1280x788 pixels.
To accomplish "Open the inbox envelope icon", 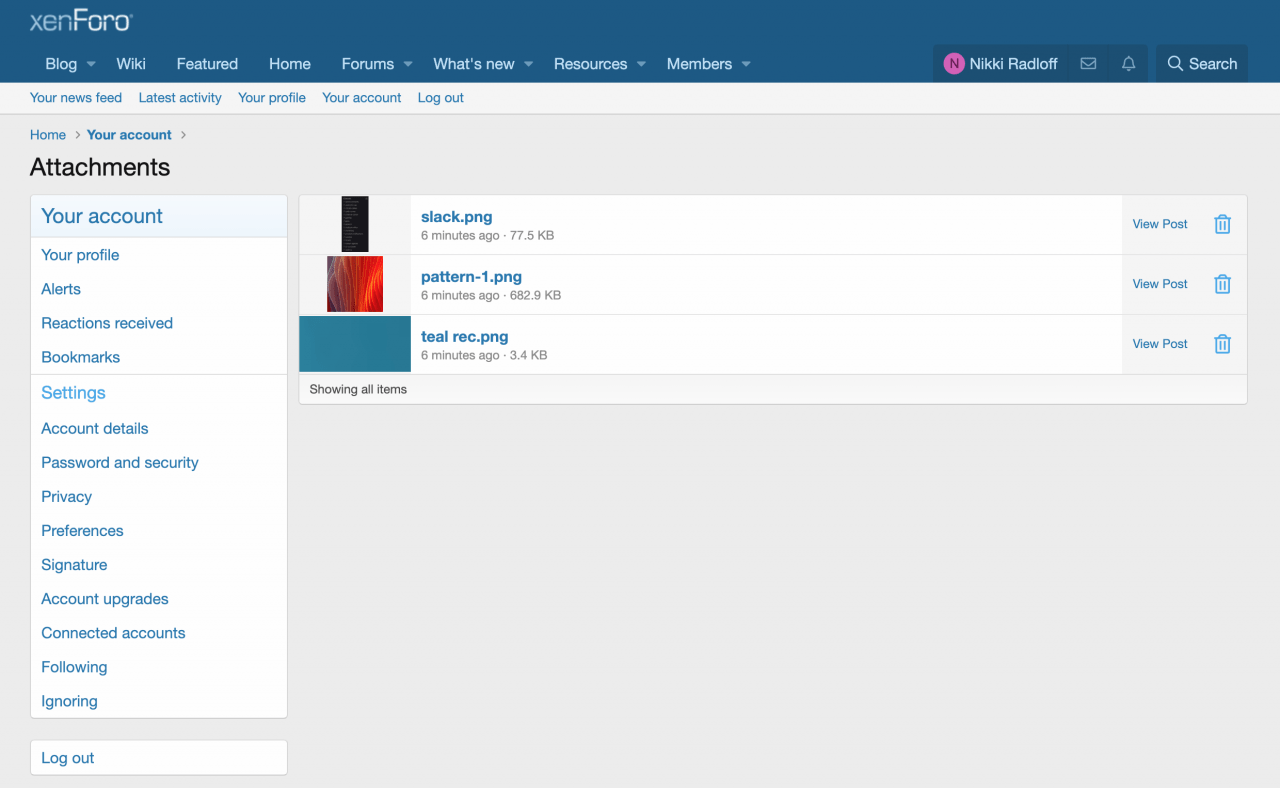I will click(1088, 64).
